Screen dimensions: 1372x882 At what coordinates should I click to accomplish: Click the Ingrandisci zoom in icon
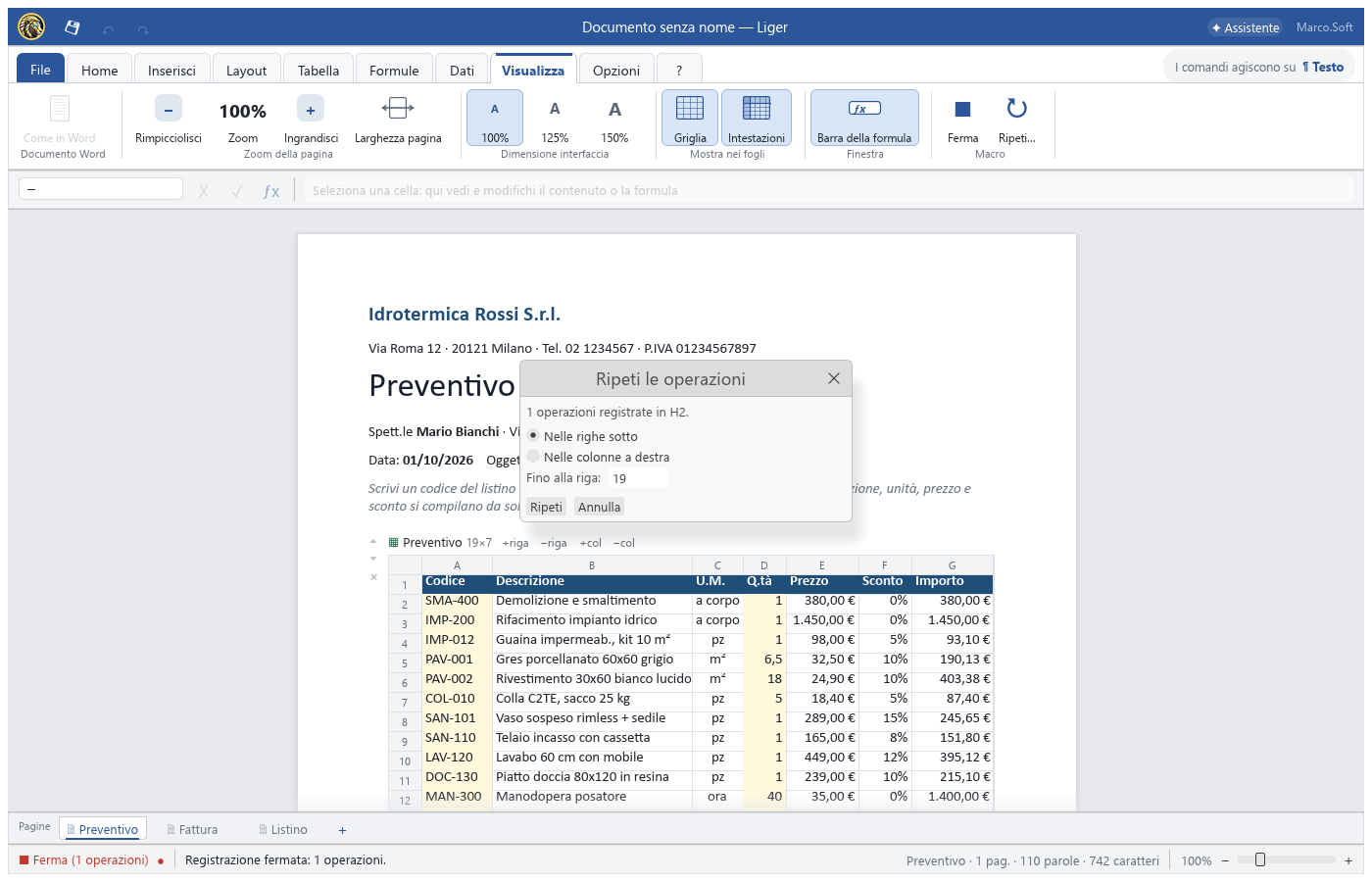(x=311, y=110)
